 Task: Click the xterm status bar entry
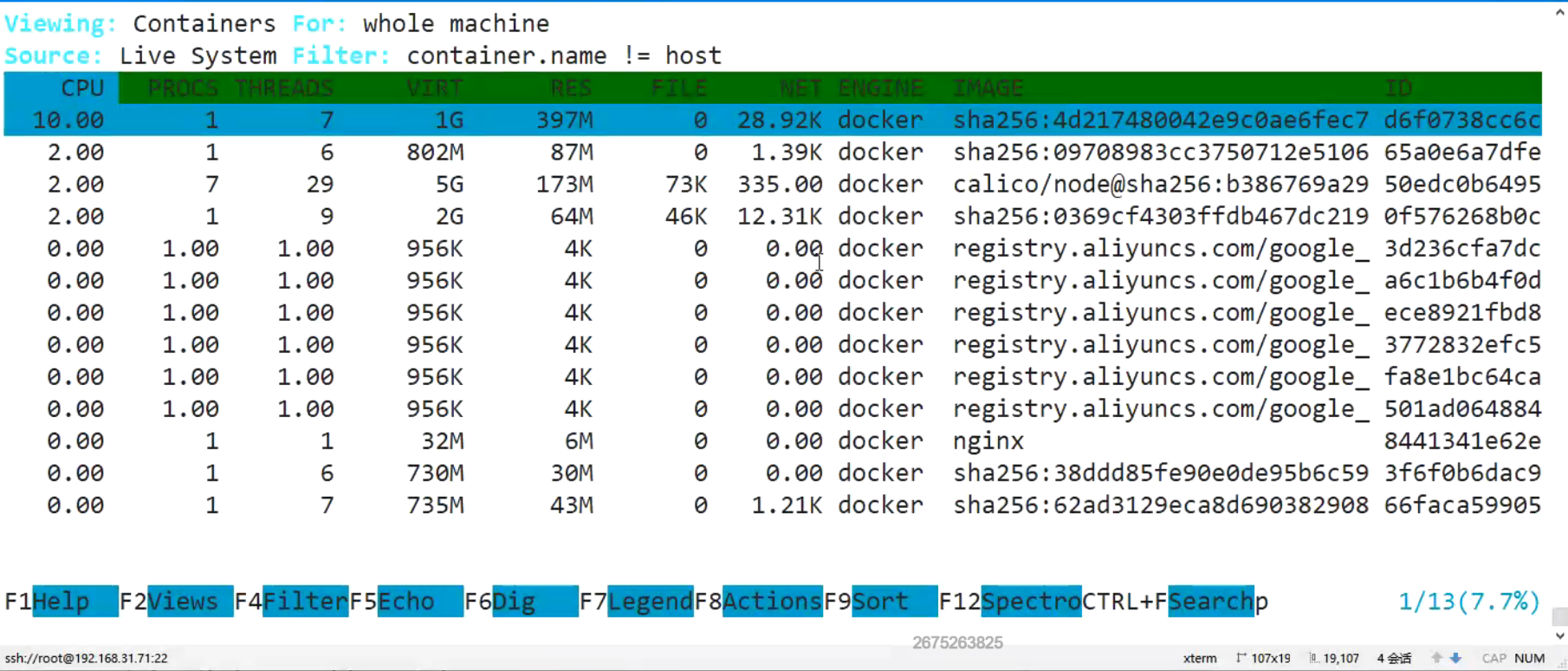(1200, 658)
